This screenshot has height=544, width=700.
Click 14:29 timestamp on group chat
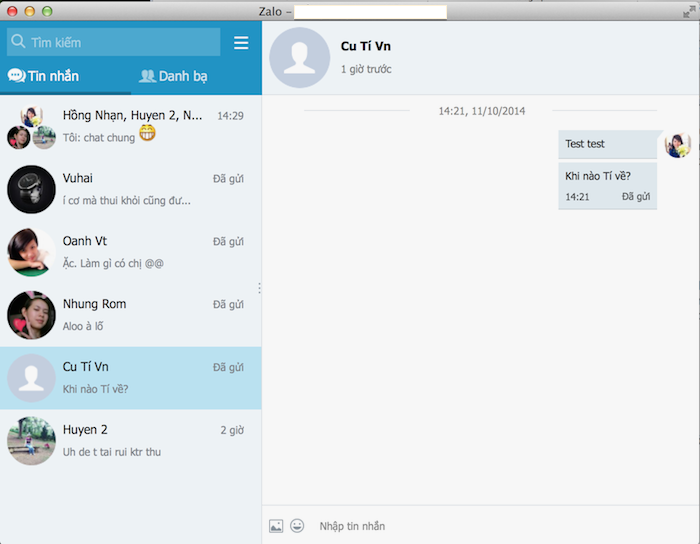pos(230,116)
